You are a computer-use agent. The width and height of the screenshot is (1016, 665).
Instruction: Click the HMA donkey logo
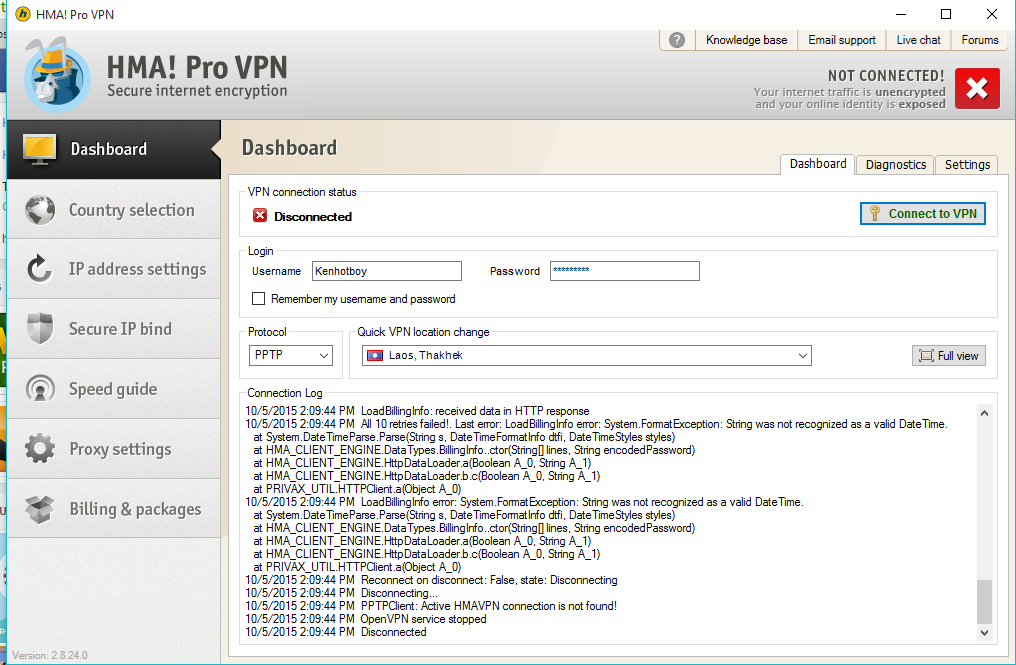57,75
